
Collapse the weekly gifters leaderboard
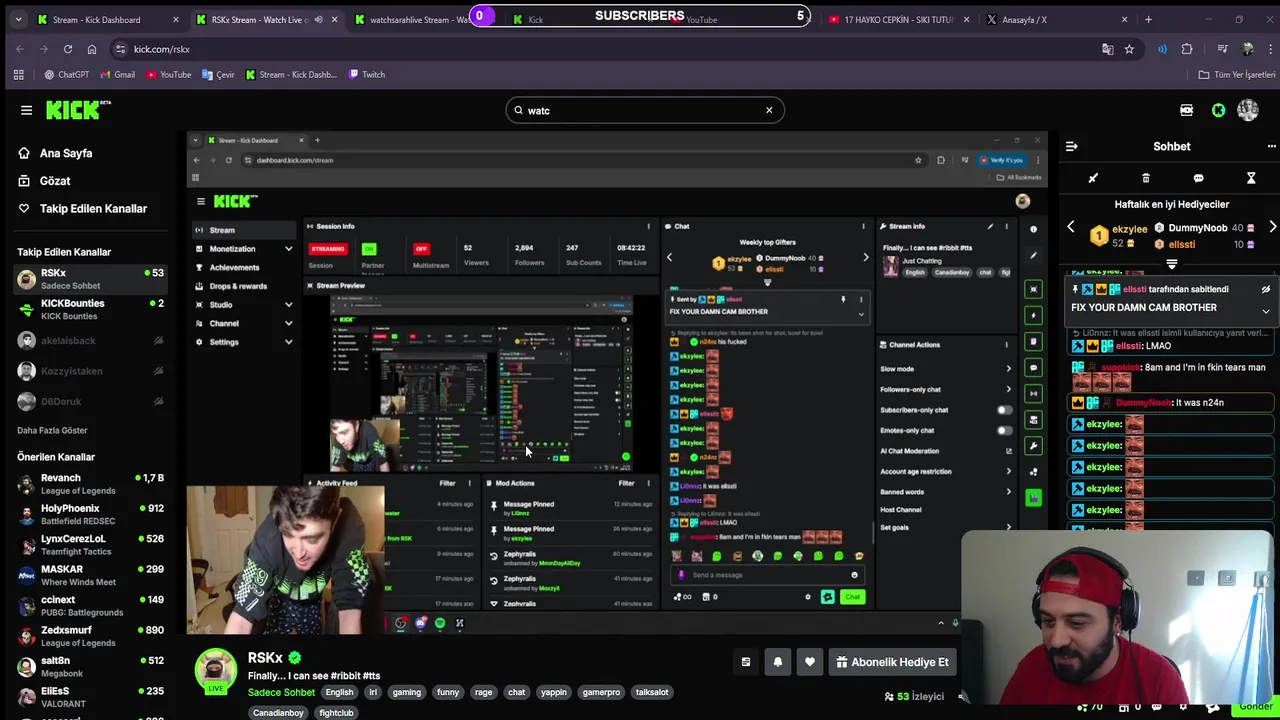[1171, 265]
